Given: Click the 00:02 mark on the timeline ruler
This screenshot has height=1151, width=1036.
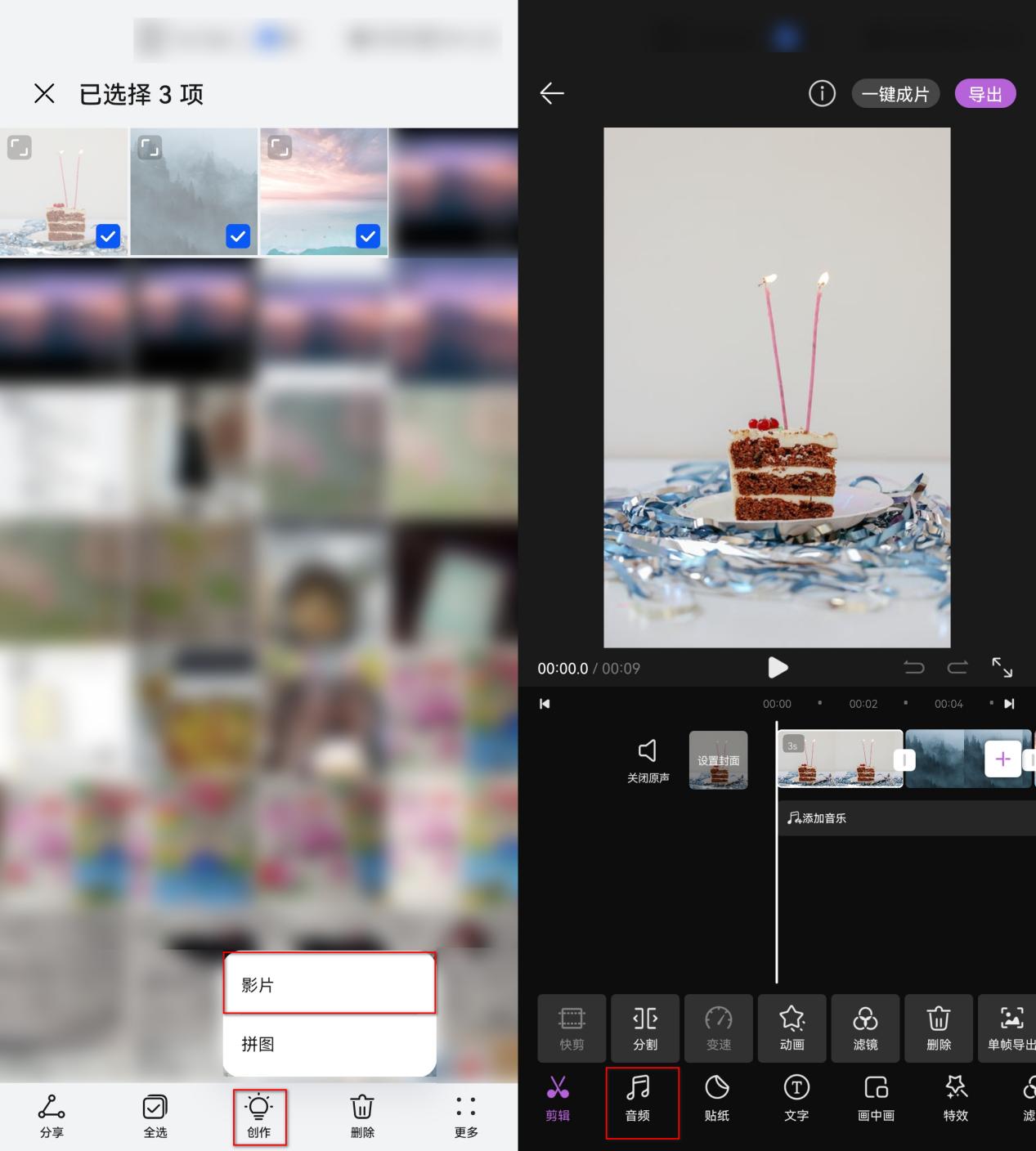Looking at the screenshot, I should pyautogui.click(x=863, y=703).
